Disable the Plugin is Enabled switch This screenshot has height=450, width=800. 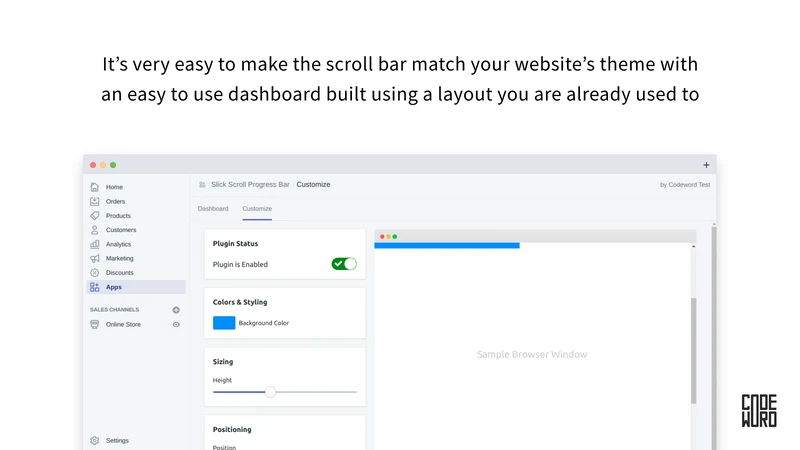[344, 264]
